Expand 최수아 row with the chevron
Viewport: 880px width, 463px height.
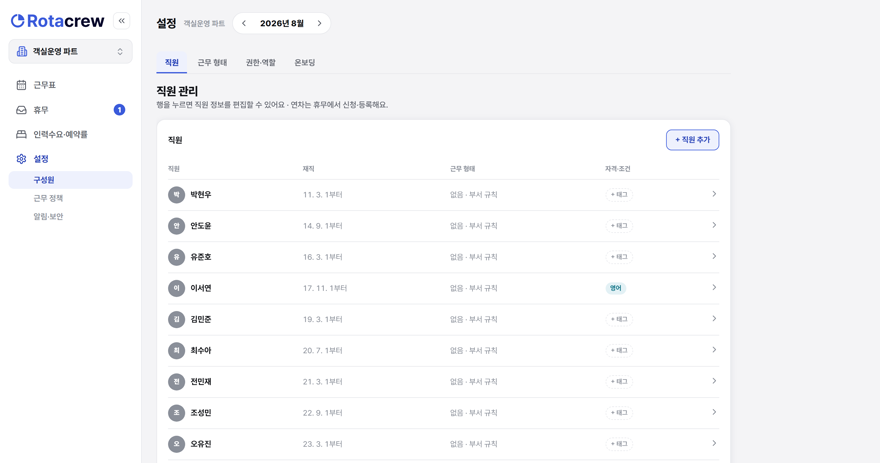[714, 350]
